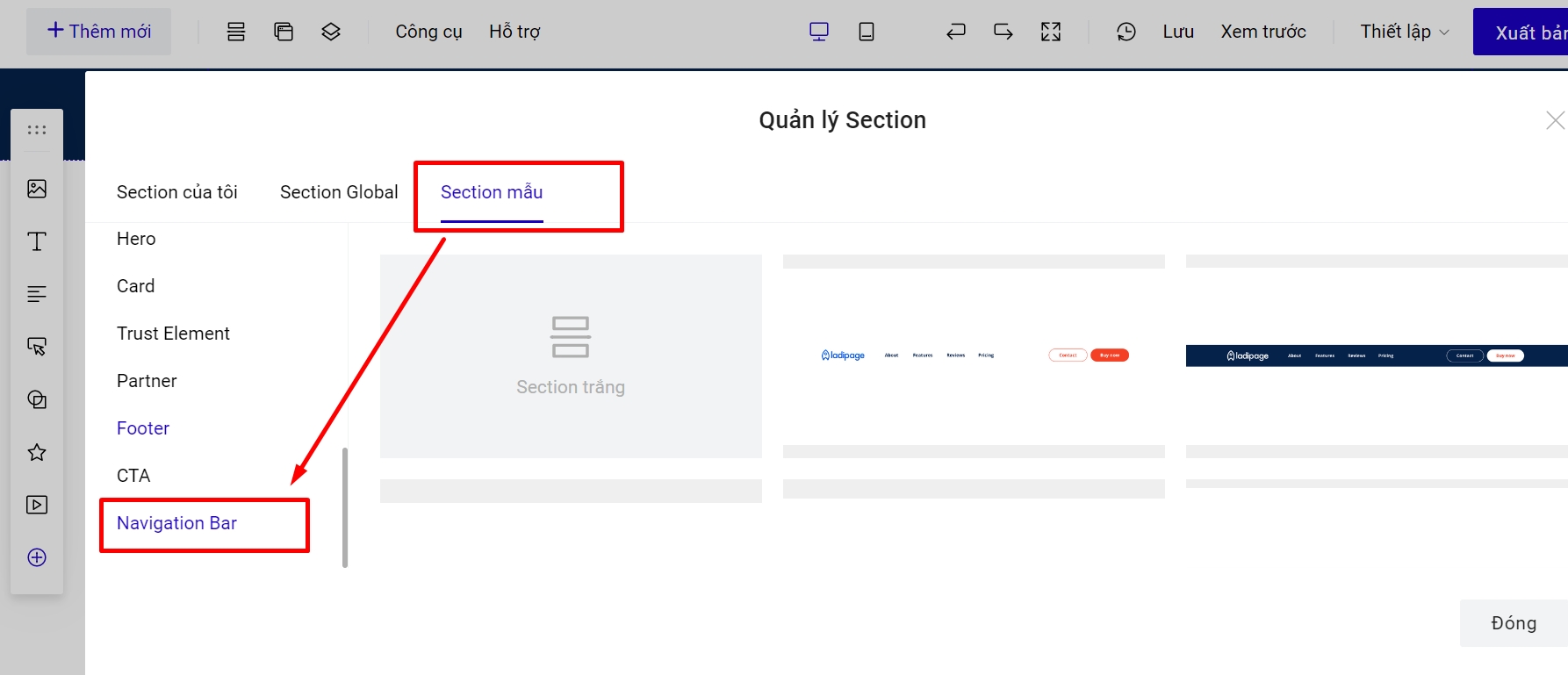1568x675 pixels.
Task: Open the section manager icon in toolbar
Action: 236,32
